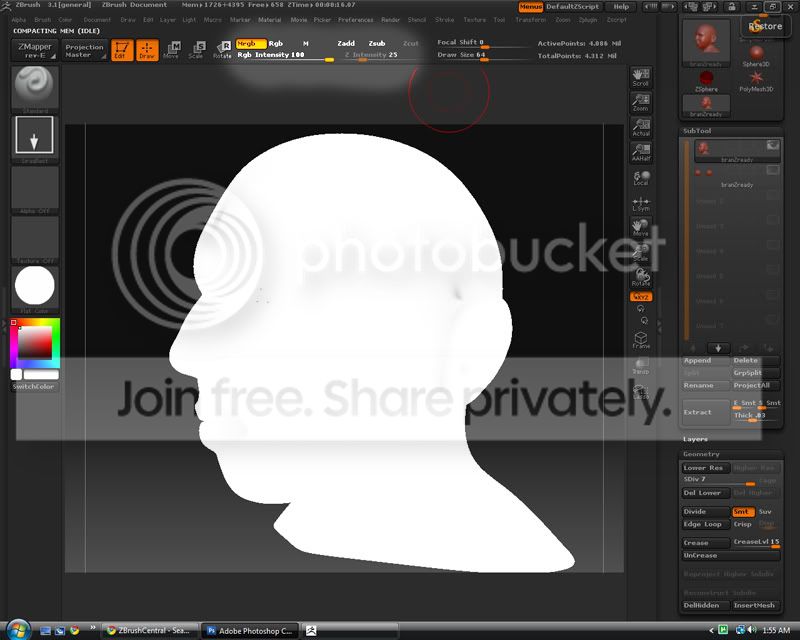Image resolution: width=800 pixels, height=640 pixels.
Task: Open the Preferences menu
Action: (355, 20)
